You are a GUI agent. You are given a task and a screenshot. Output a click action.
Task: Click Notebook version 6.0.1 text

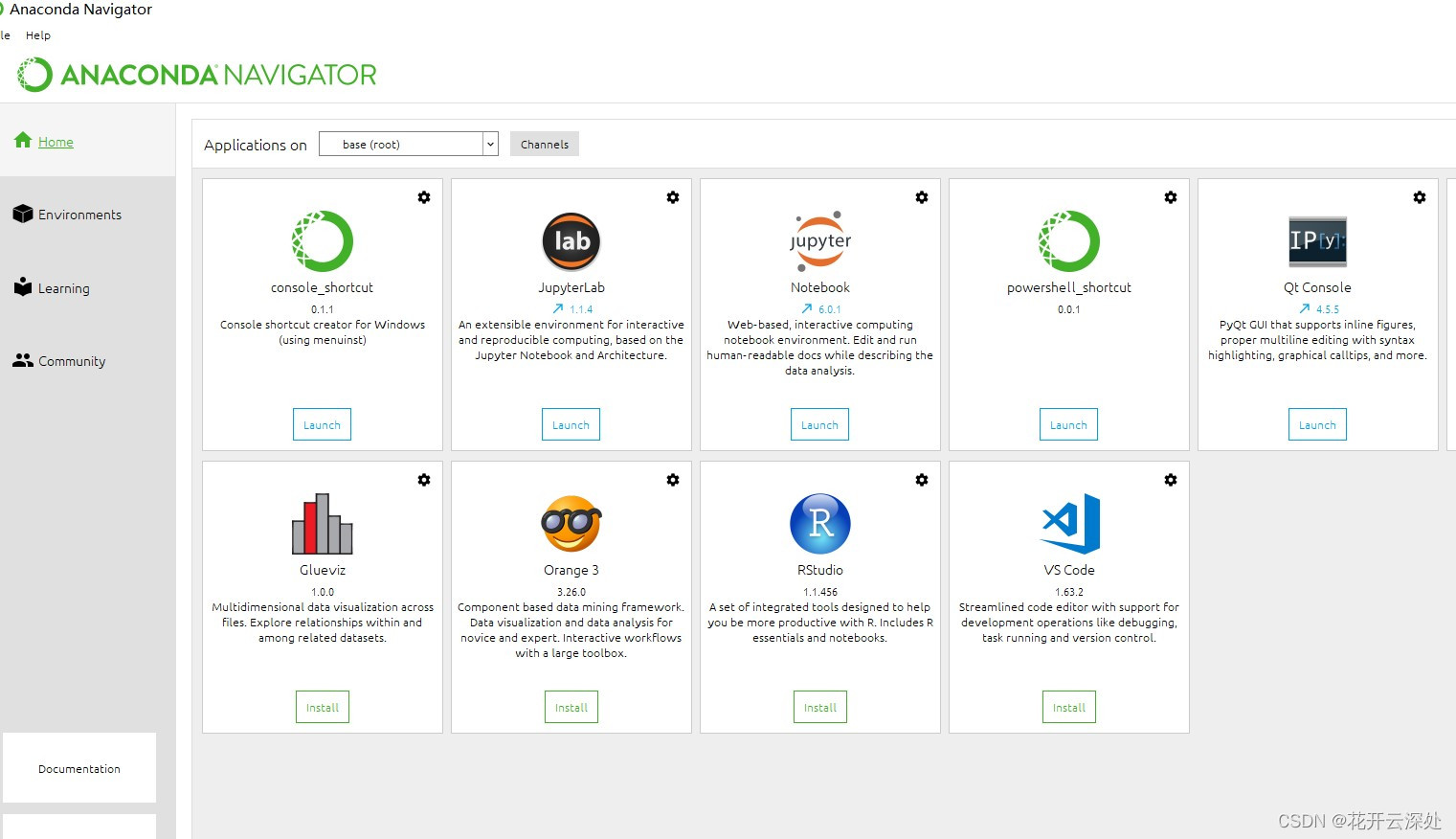830,309
